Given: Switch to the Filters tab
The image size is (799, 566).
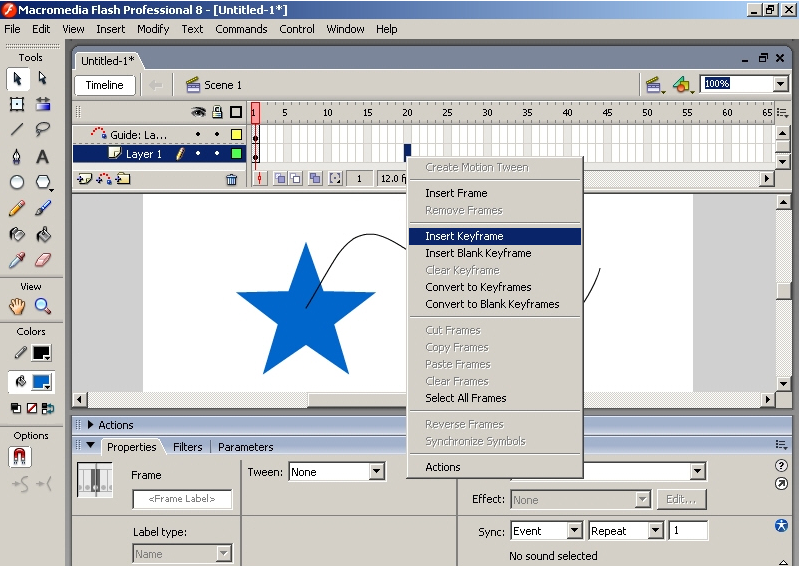Looking at the screenshot, I should point(188,447).
